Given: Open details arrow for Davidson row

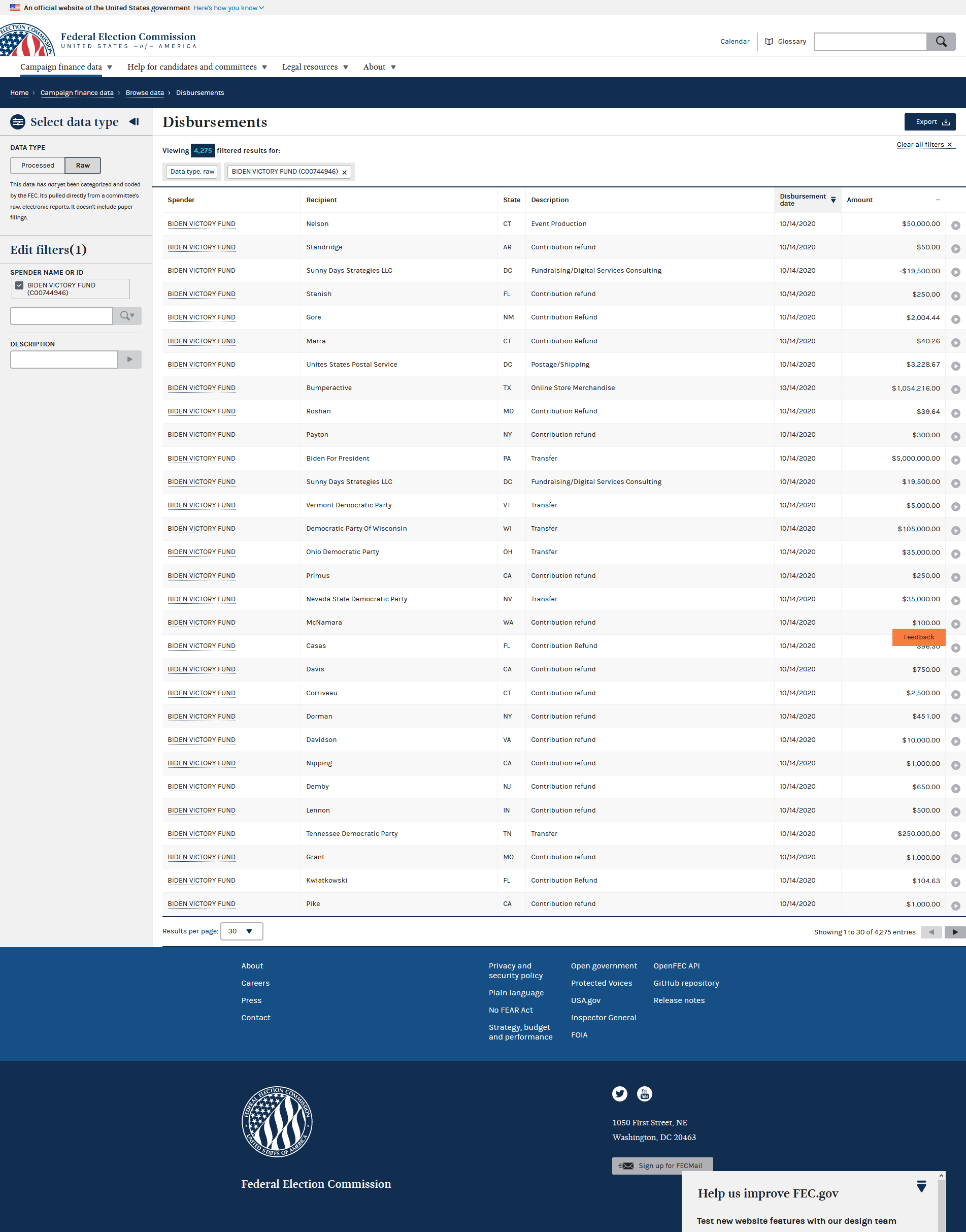Looking at the screenshot, I should pos(955,741).
